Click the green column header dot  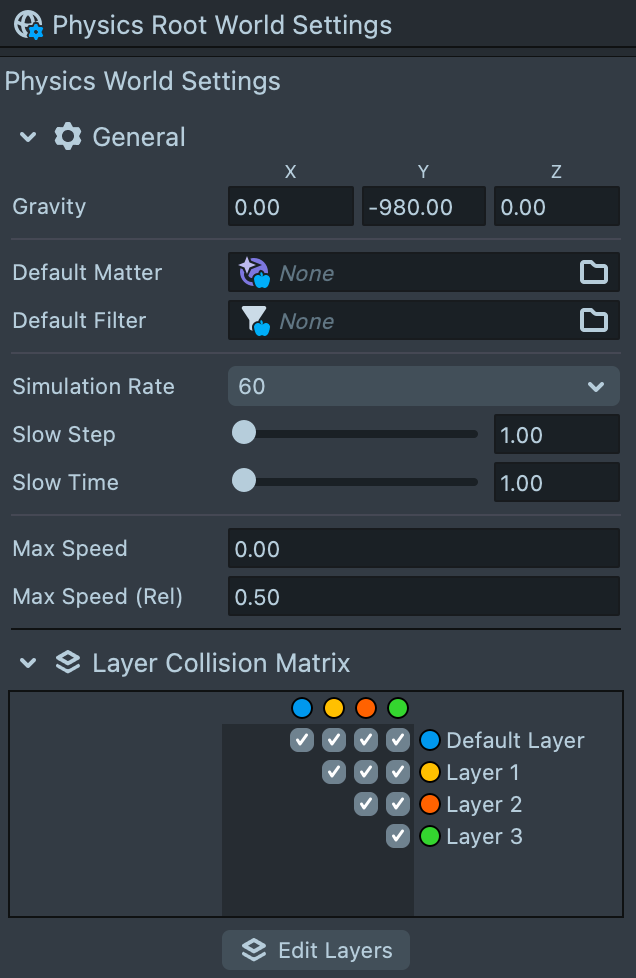coord(398,708)
